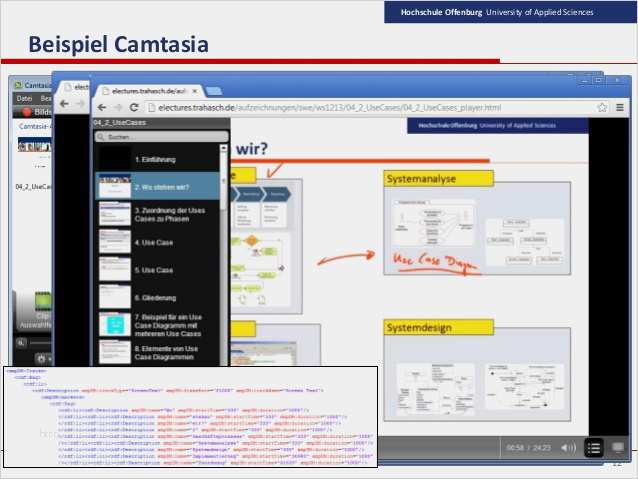Screen dimensions: 638x479
Task: Click the browser back arrow
Action: (x=101, y=107)
